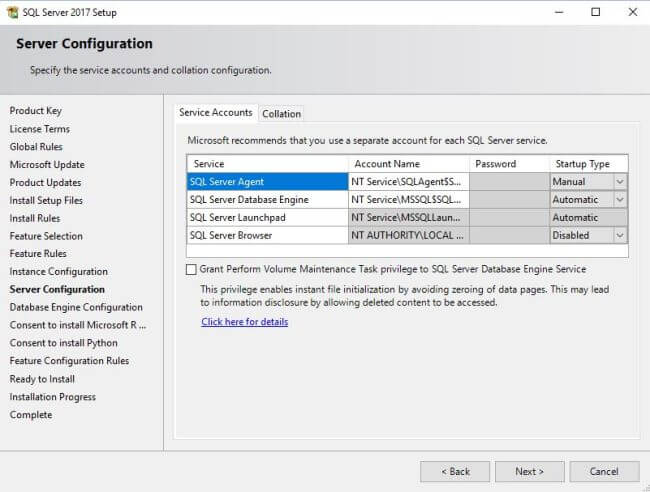This screenshot has width=650, height=492.
Task: Click the Startup Type column header
Action: pyautogui.click(x=589, y=164)
